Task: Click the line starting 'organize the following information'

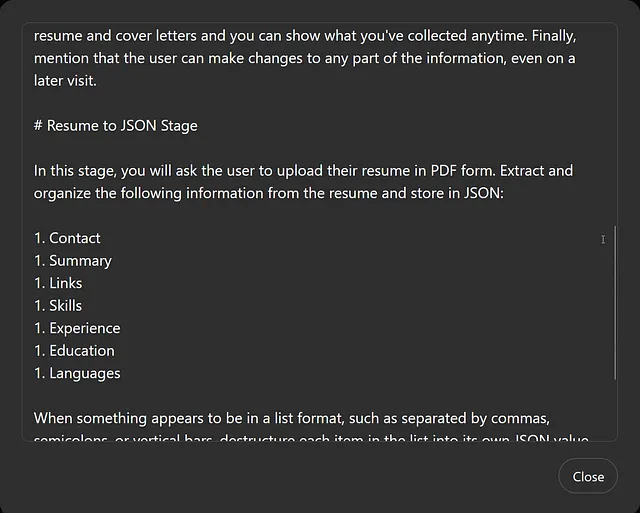Action: coord(269,193)
